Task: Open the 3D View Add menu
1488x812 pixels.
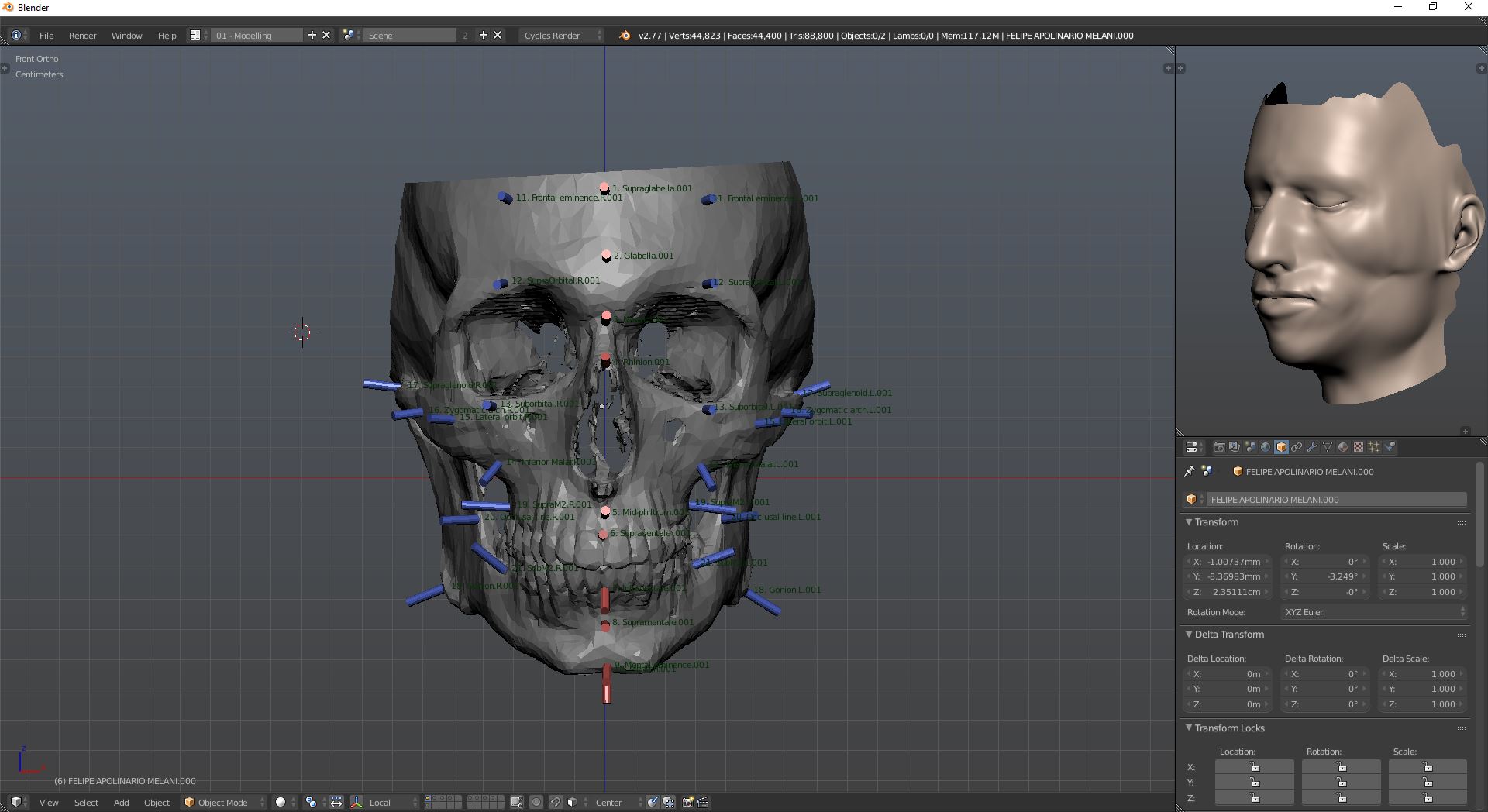Action: point(122,803)
